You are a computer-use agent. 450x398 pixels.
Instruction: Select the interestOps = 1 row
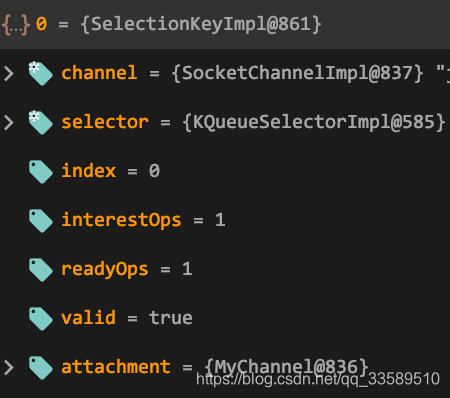[225, 220]
